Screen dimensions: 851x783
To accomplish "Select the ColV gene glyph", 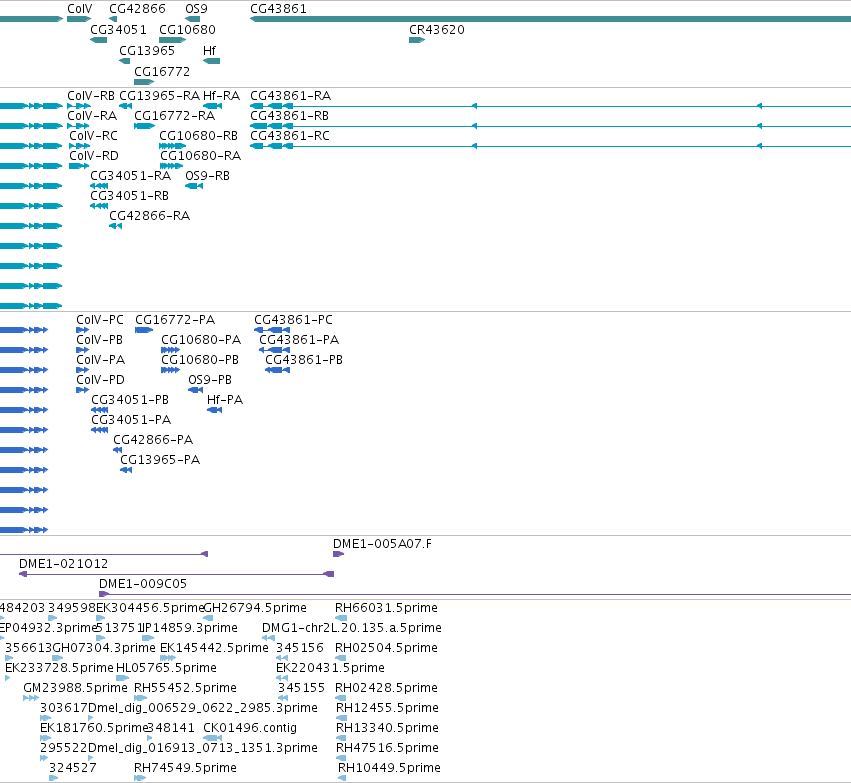I will click(x=79, y=19).
